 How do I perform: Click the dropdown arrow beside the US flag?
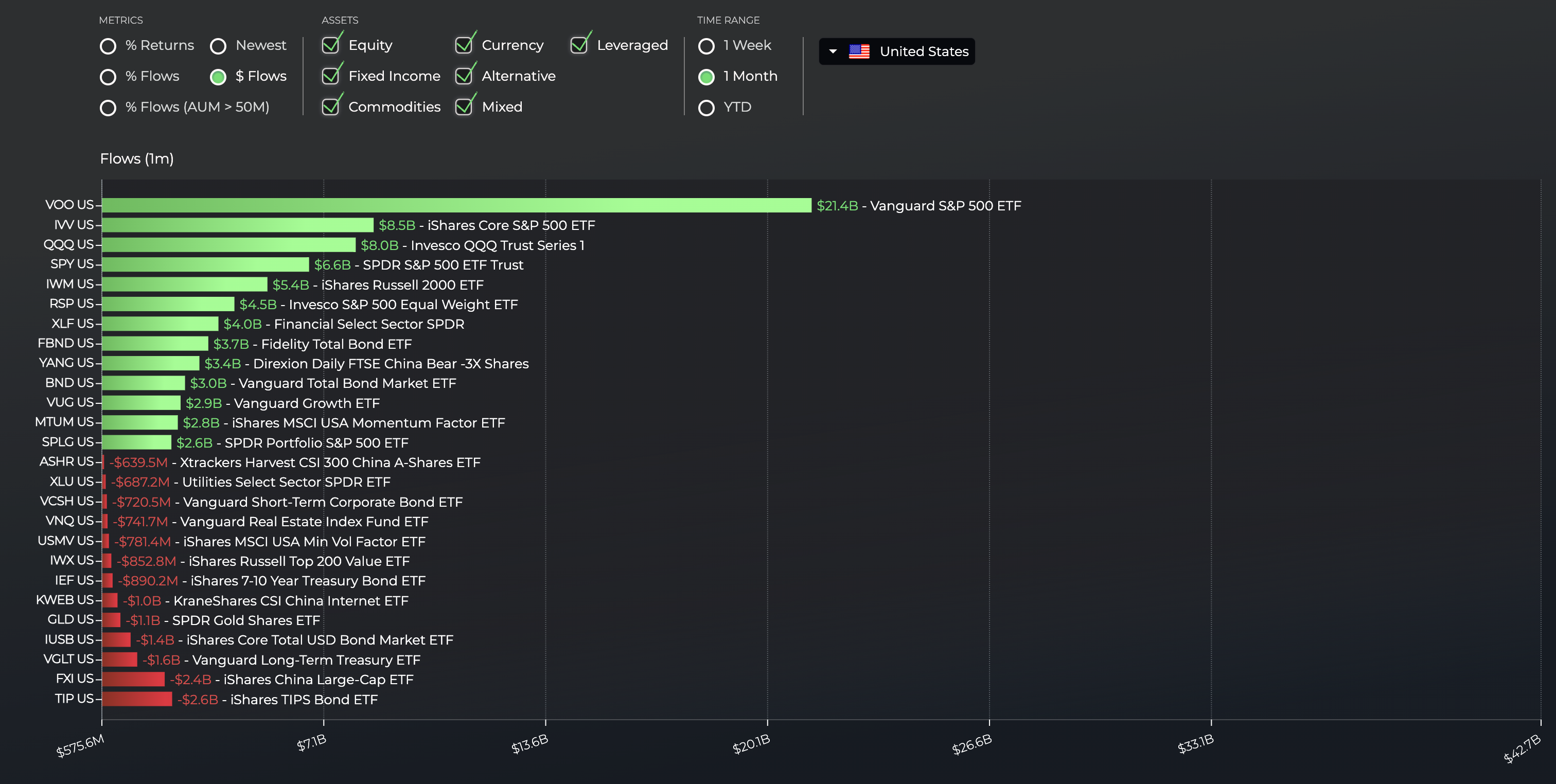(833, 51)
